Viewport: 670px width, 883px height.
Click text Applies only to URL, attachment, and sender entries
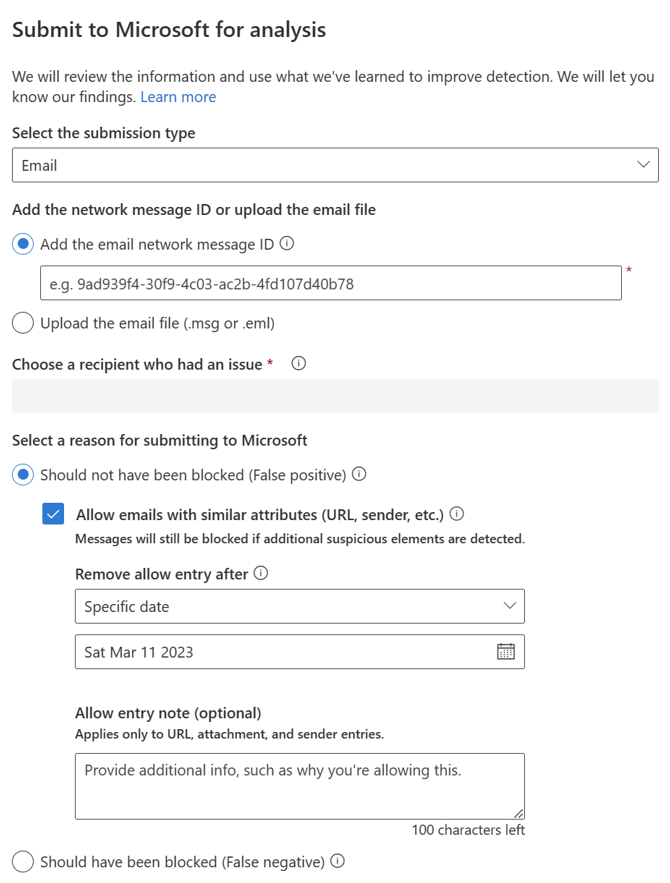point(229,734)
